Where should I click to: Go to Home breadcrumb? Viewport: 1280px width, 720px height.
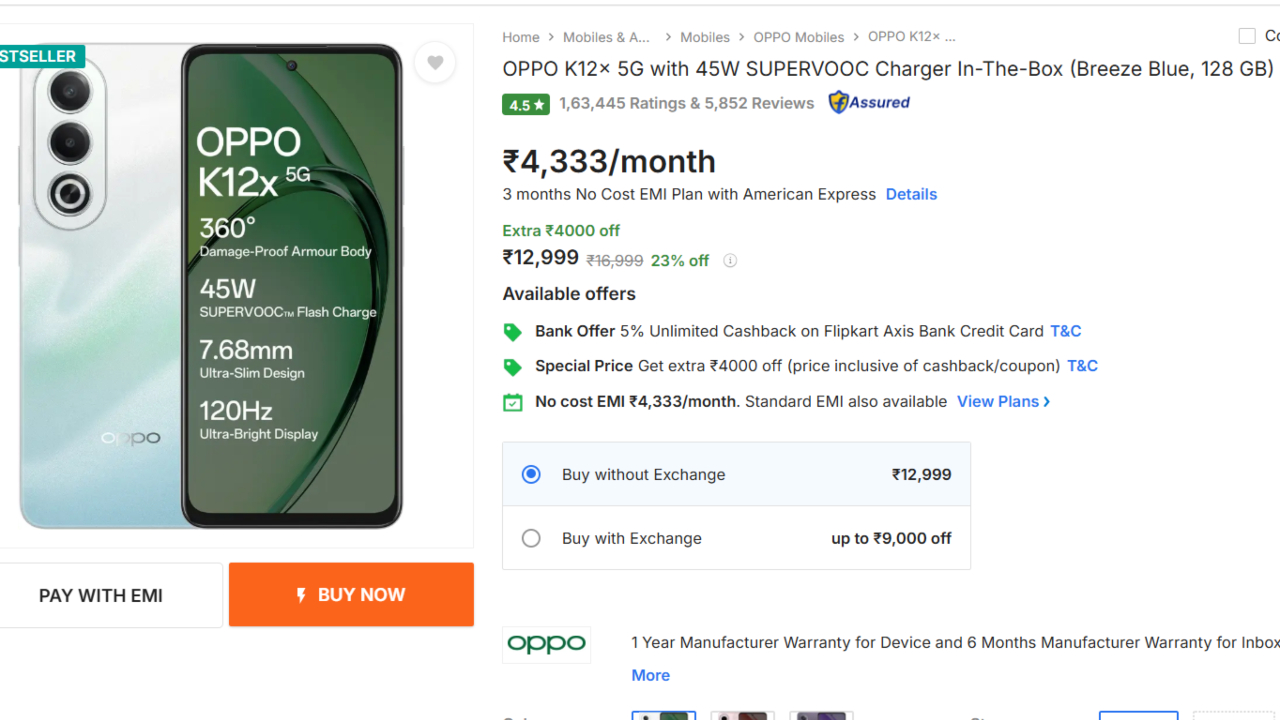520,37
